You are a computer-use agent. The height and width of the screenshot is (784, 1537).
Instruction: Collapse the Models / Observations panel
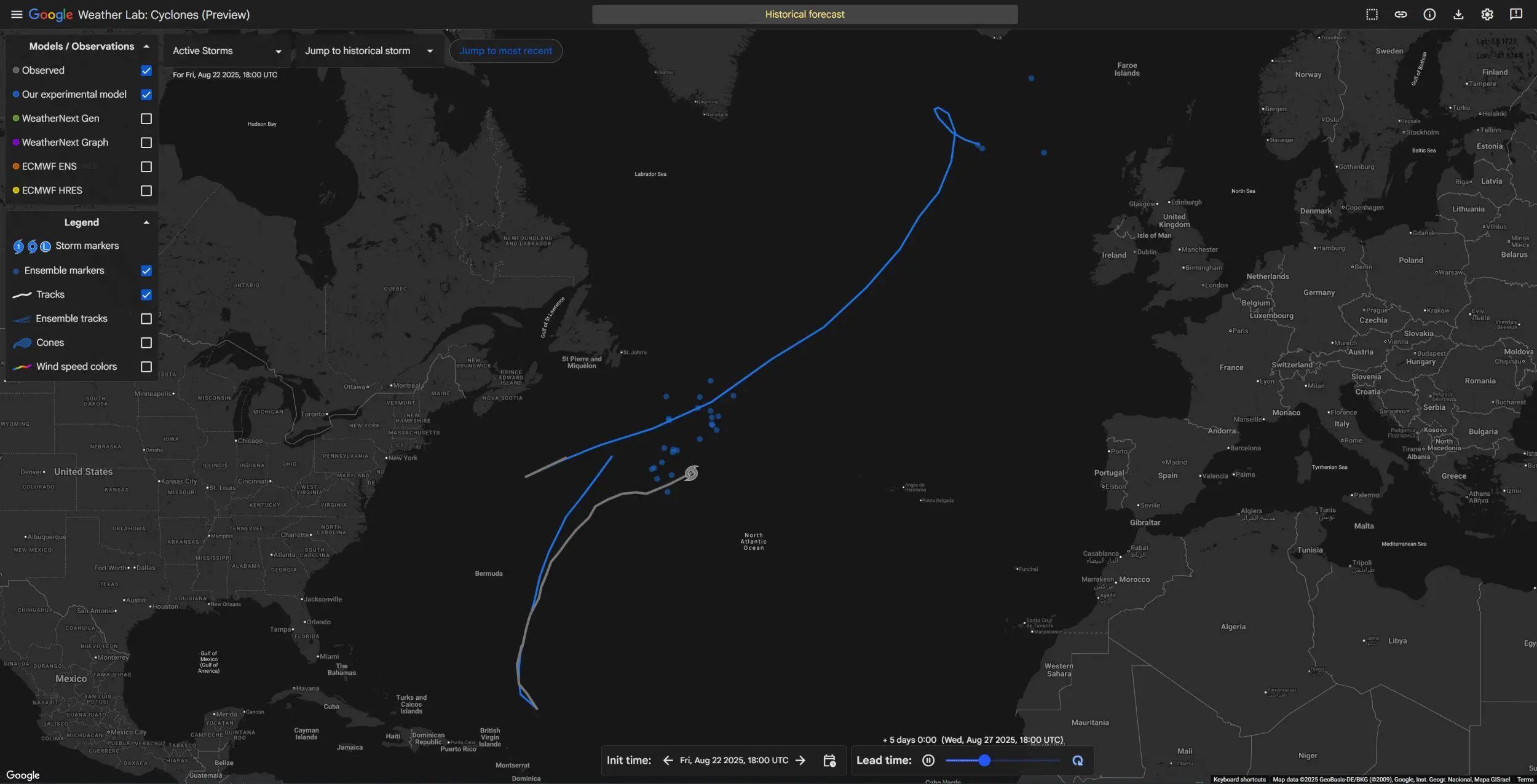[x=146, y=47]
